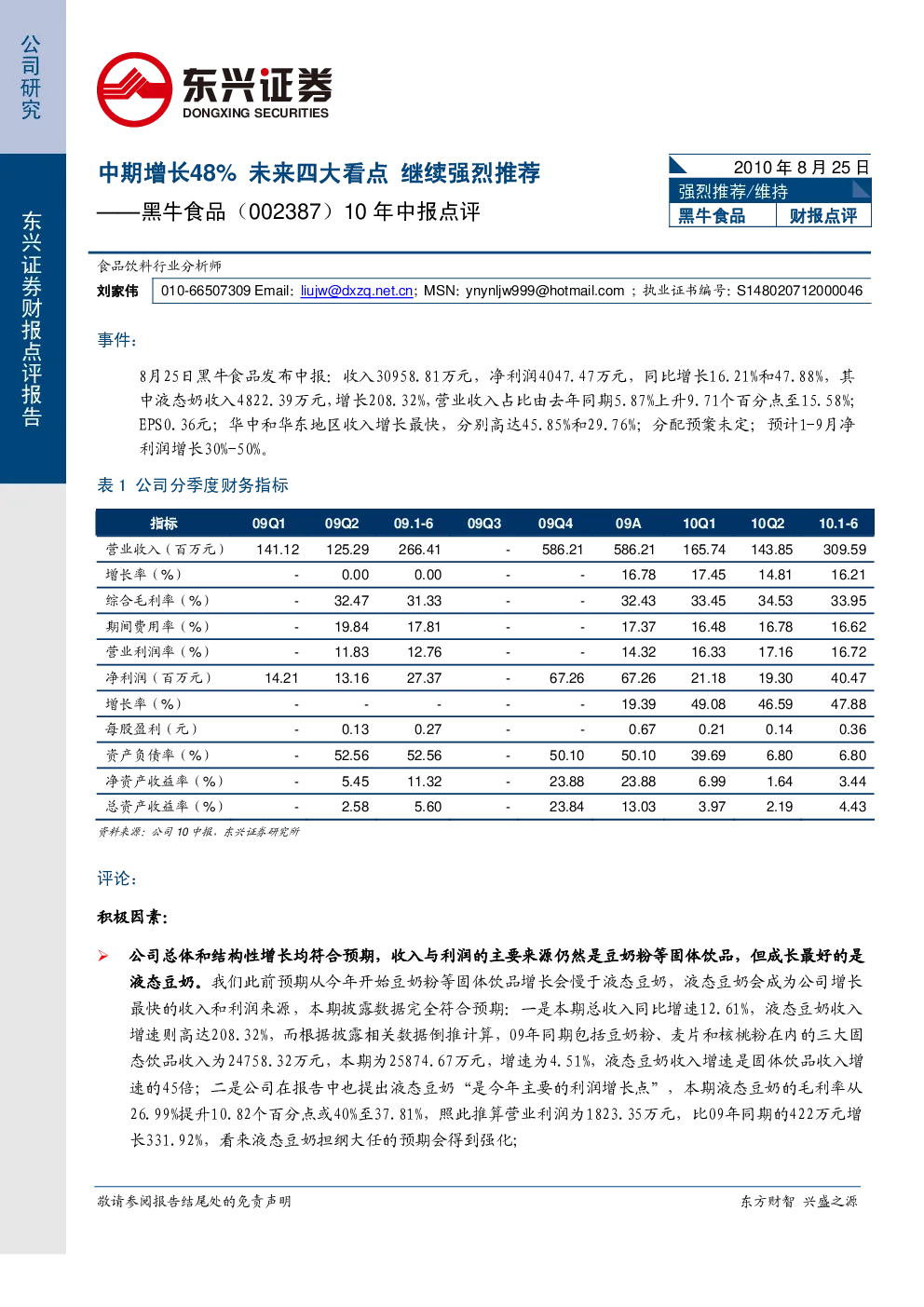This screenshot has width=924, height=1307.
Task: Click the '事件:' section heading
Action: click(117, 340)
